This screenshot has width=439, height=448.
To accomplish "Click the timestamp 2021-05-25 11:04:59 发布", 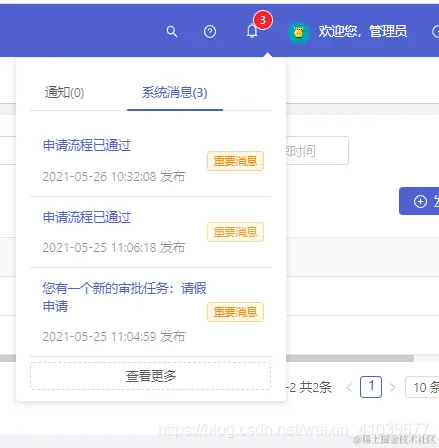I will tap(114, 336).
